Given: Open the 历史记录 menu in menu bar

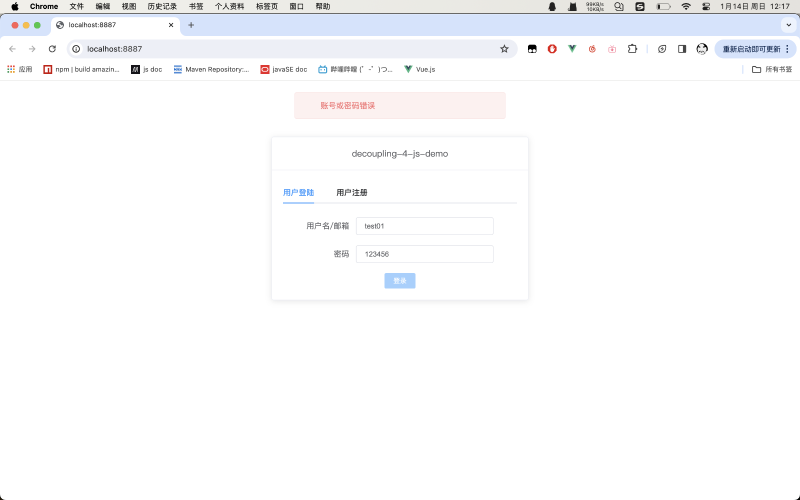Looking at the screenshot, I should [162, 6].
